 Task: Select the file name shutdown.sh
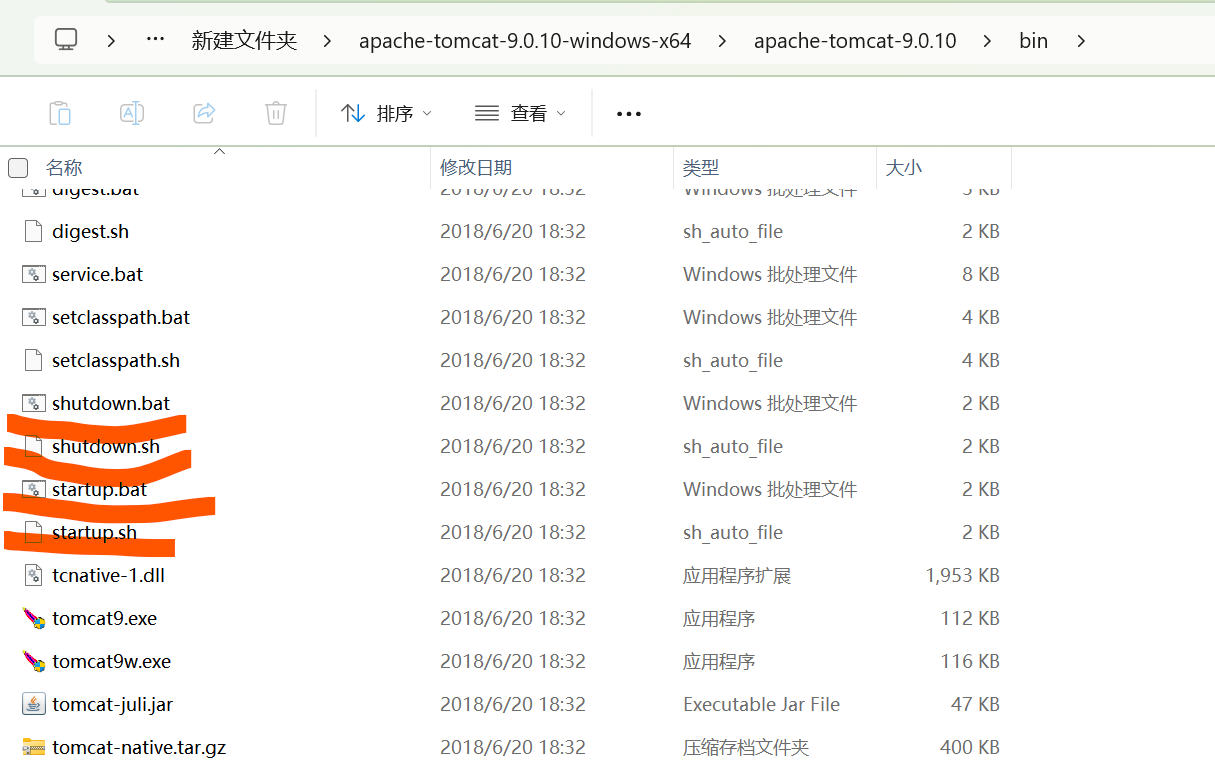pos(106,446)
